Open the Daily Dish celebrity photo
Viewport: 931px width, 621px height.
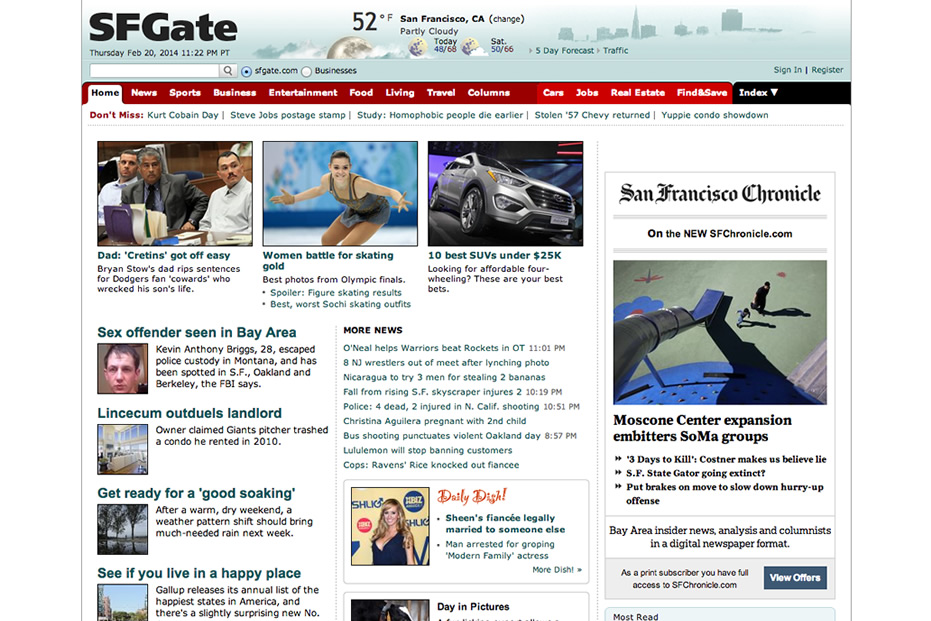click(390, 527)
